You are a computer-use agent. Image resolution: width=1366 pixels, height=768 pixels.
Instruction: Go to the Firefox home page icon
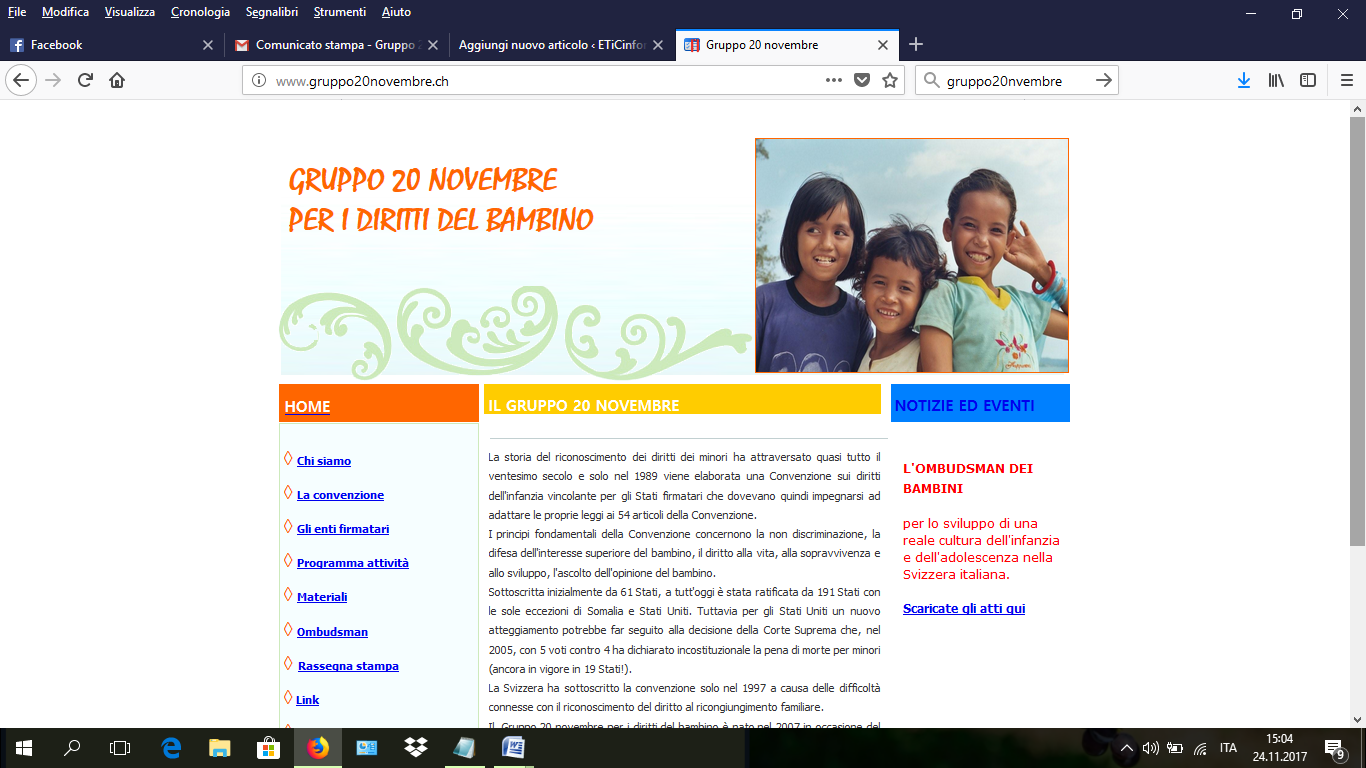117,80
